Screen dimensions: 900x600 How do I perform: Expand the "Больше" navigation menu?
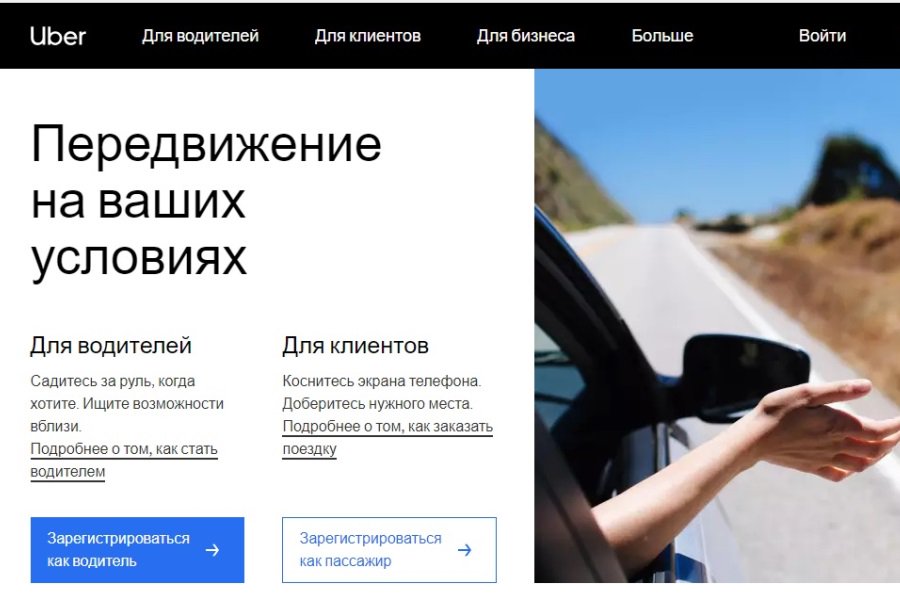[x=662, y=36]
